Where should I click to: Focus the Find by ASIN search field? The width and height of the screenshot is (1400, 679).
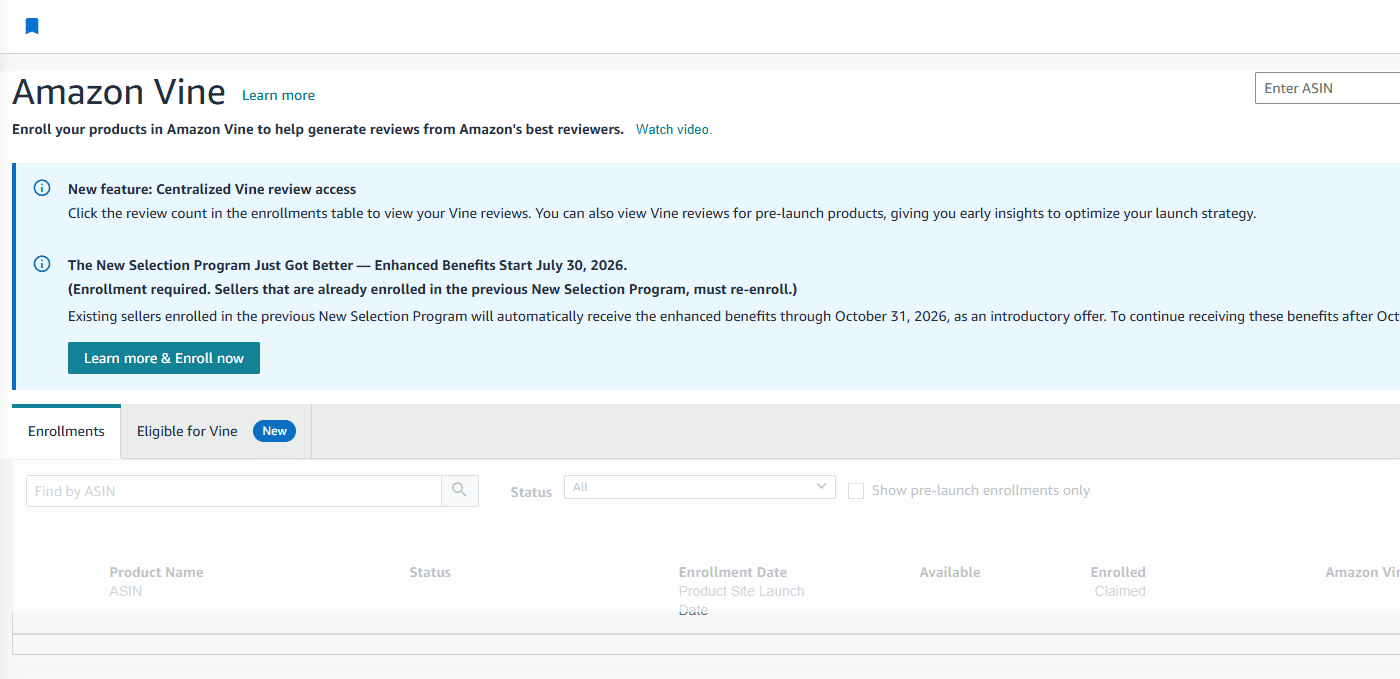pos(234,490)
